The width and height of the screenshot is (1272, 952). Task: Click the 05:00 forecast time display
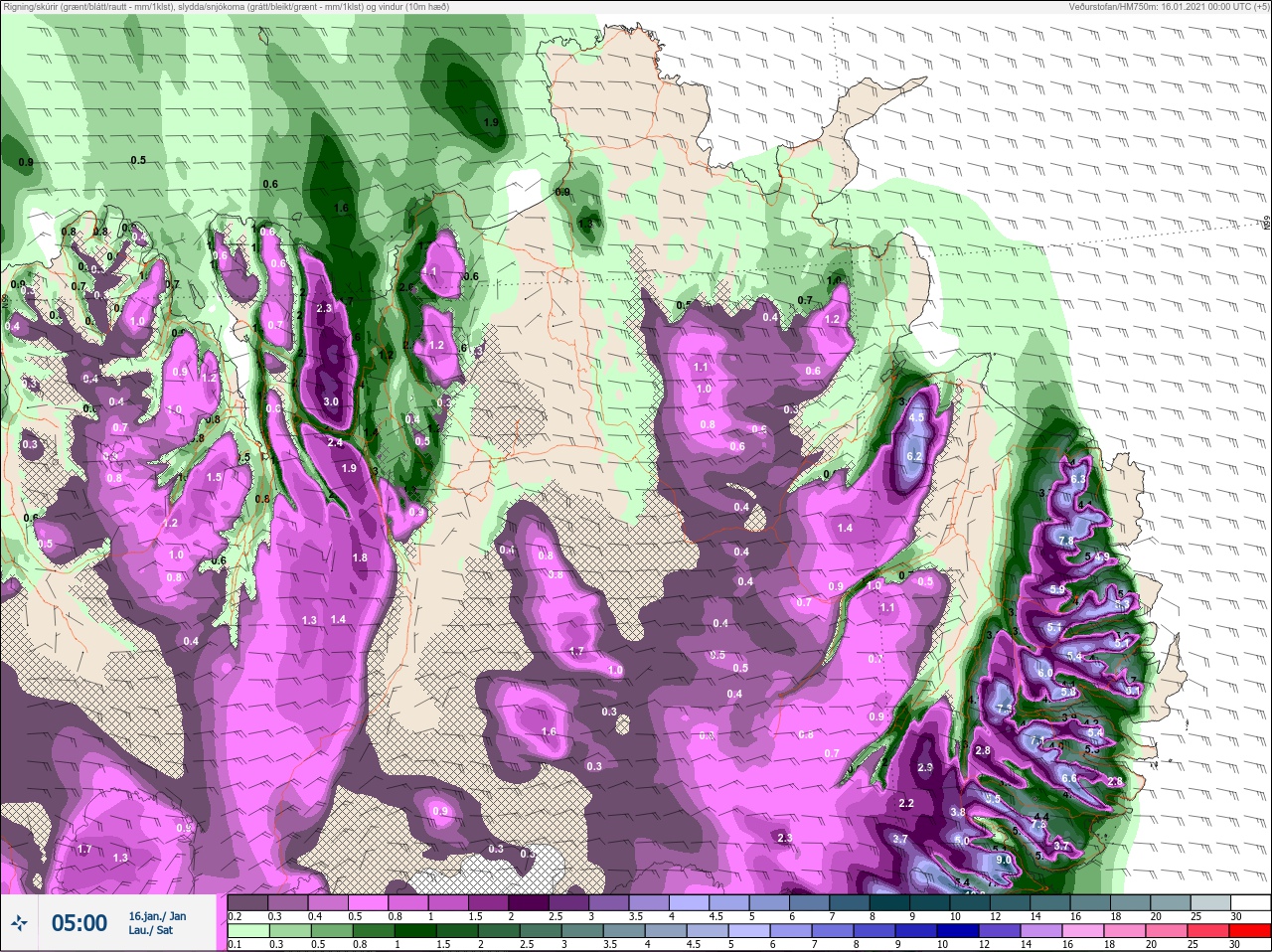pyautogui.click(x=79, y=923)
